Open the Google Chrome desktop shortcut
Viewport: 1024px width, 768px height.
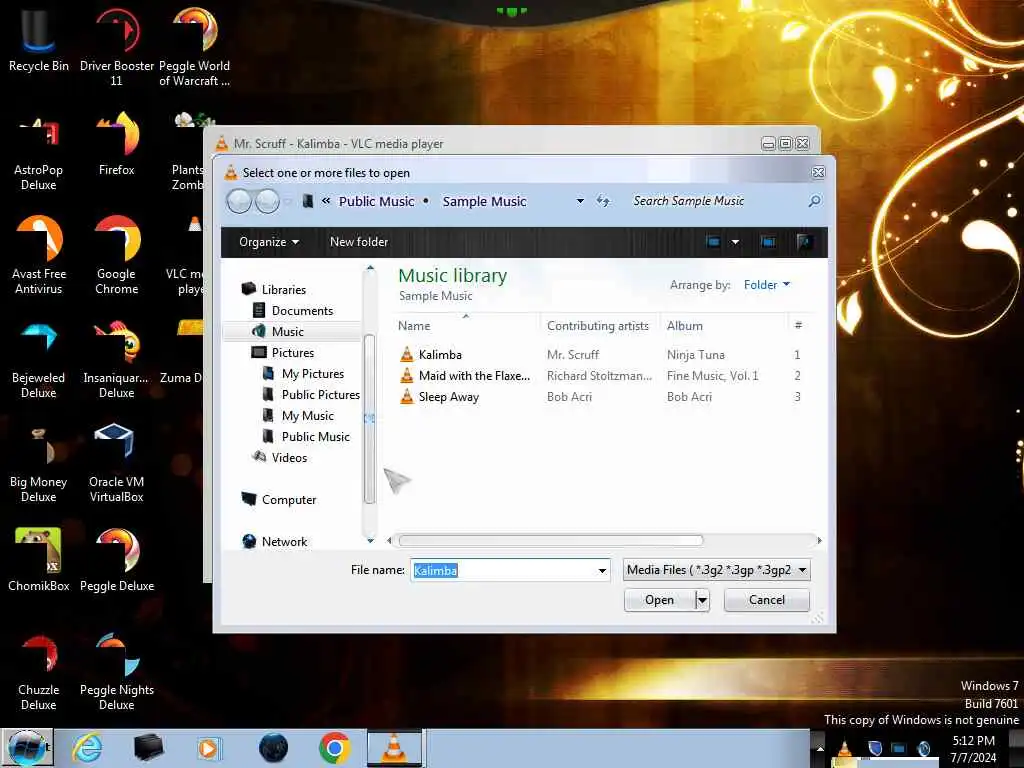[117, 255]
